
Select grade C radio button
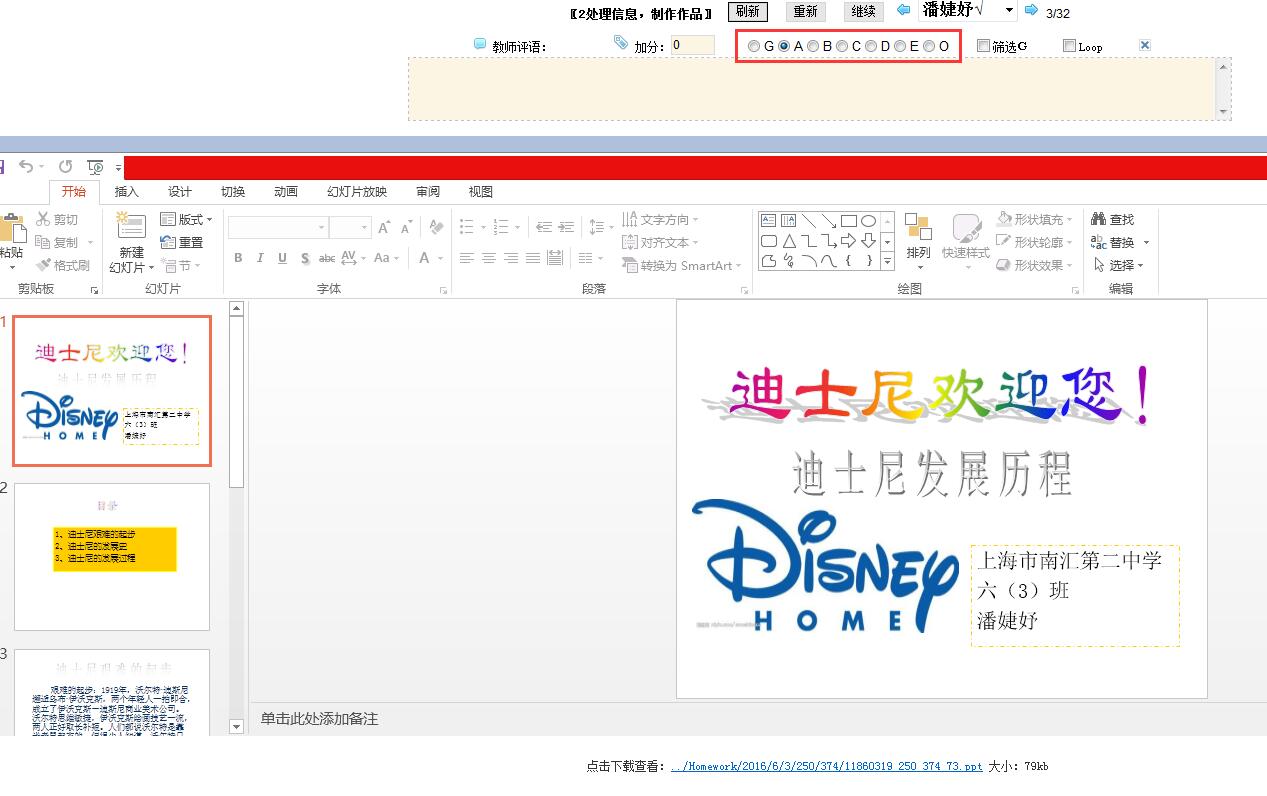(842, 46)
